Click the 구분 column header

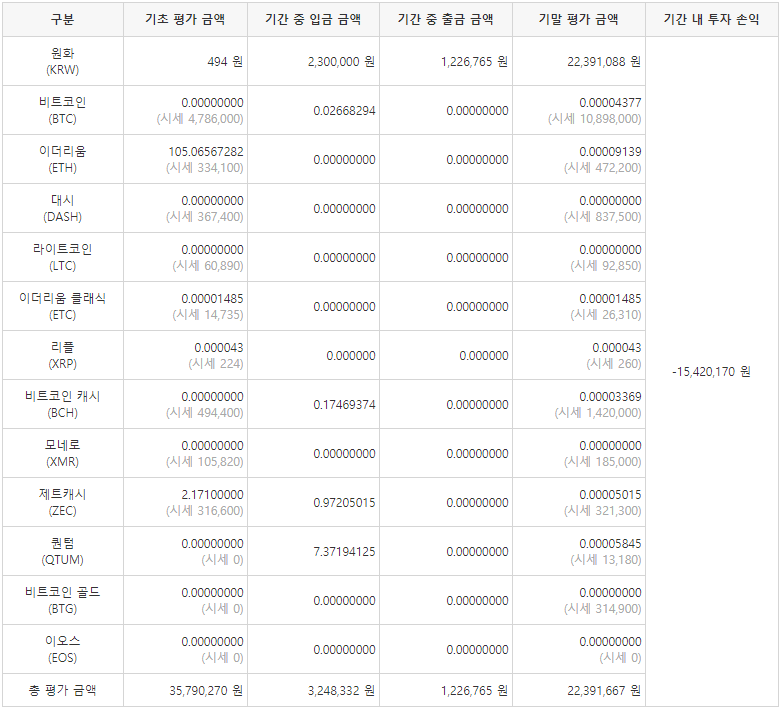(62, 20)
